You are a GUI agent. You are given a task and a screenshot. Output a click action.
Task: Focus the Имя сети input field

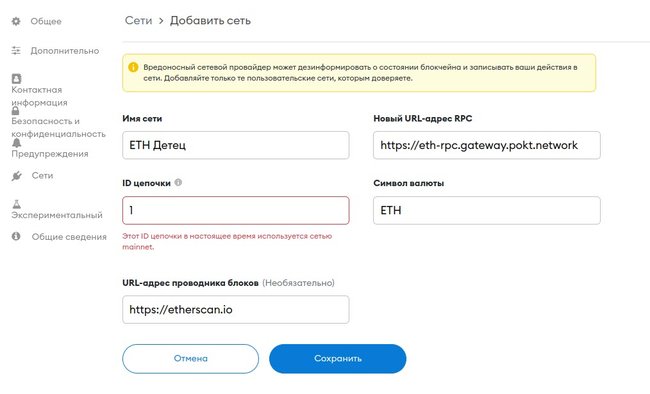click(x=235, y=145)
